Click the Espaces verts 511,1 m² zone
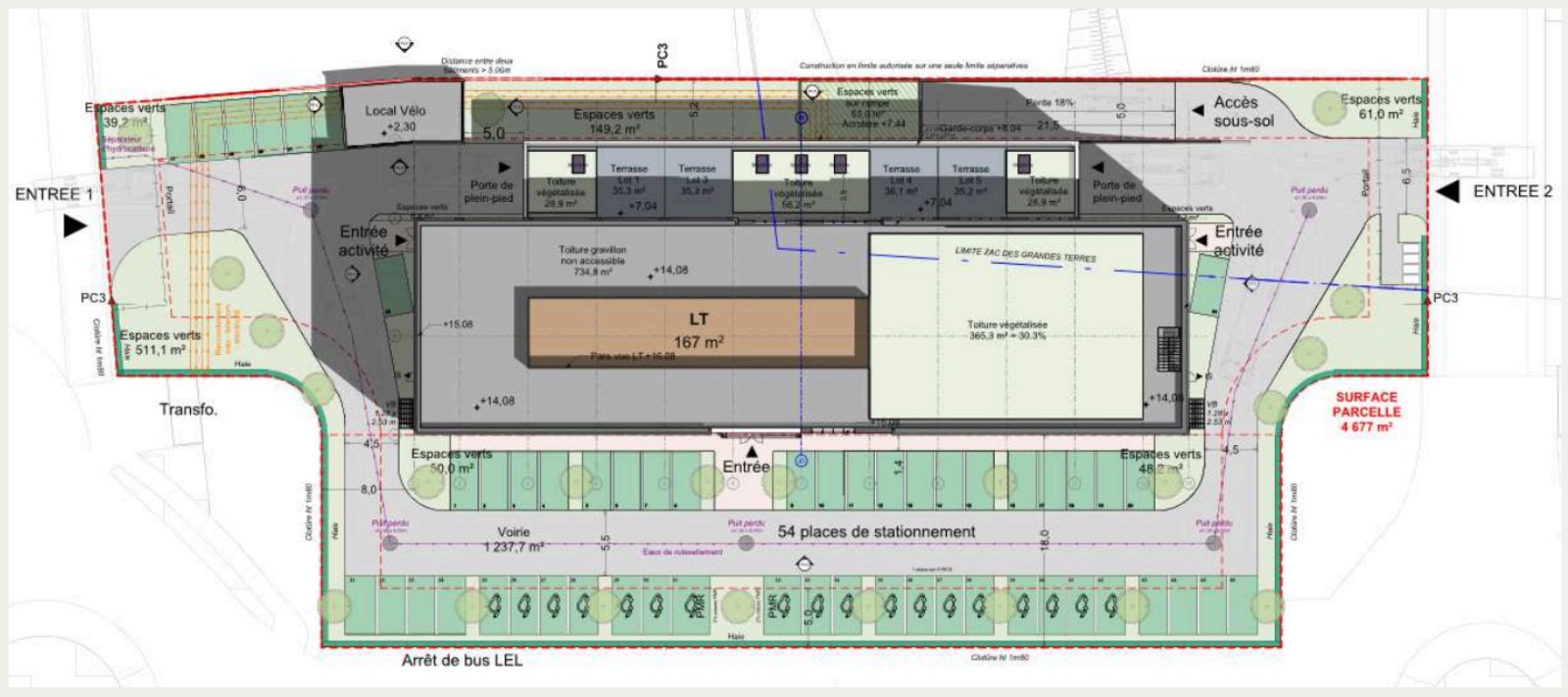 (x=160, y=342)
